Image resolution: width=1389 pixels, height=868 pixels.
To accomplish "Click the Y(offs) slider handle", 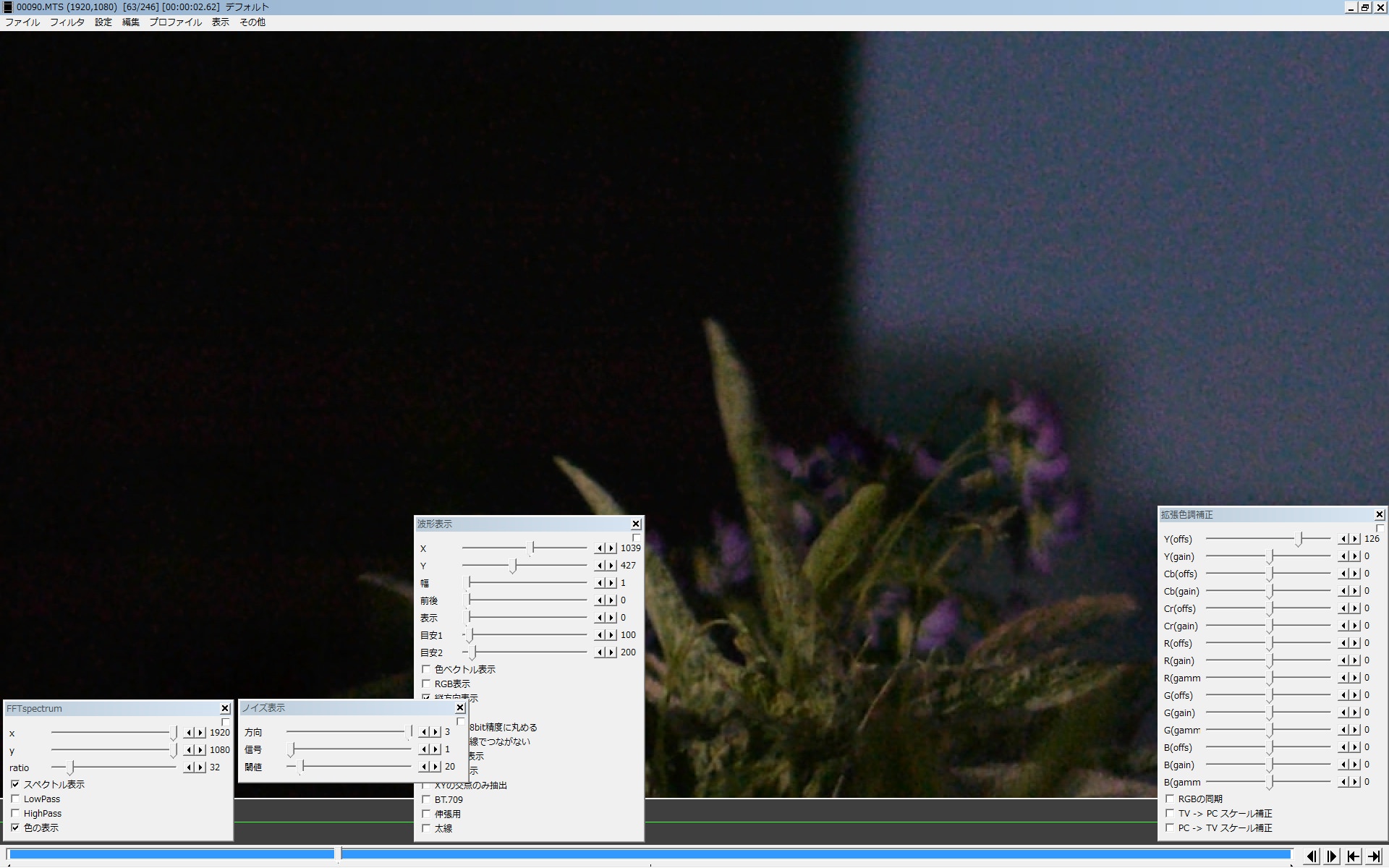I will [x=1299, y=539].
